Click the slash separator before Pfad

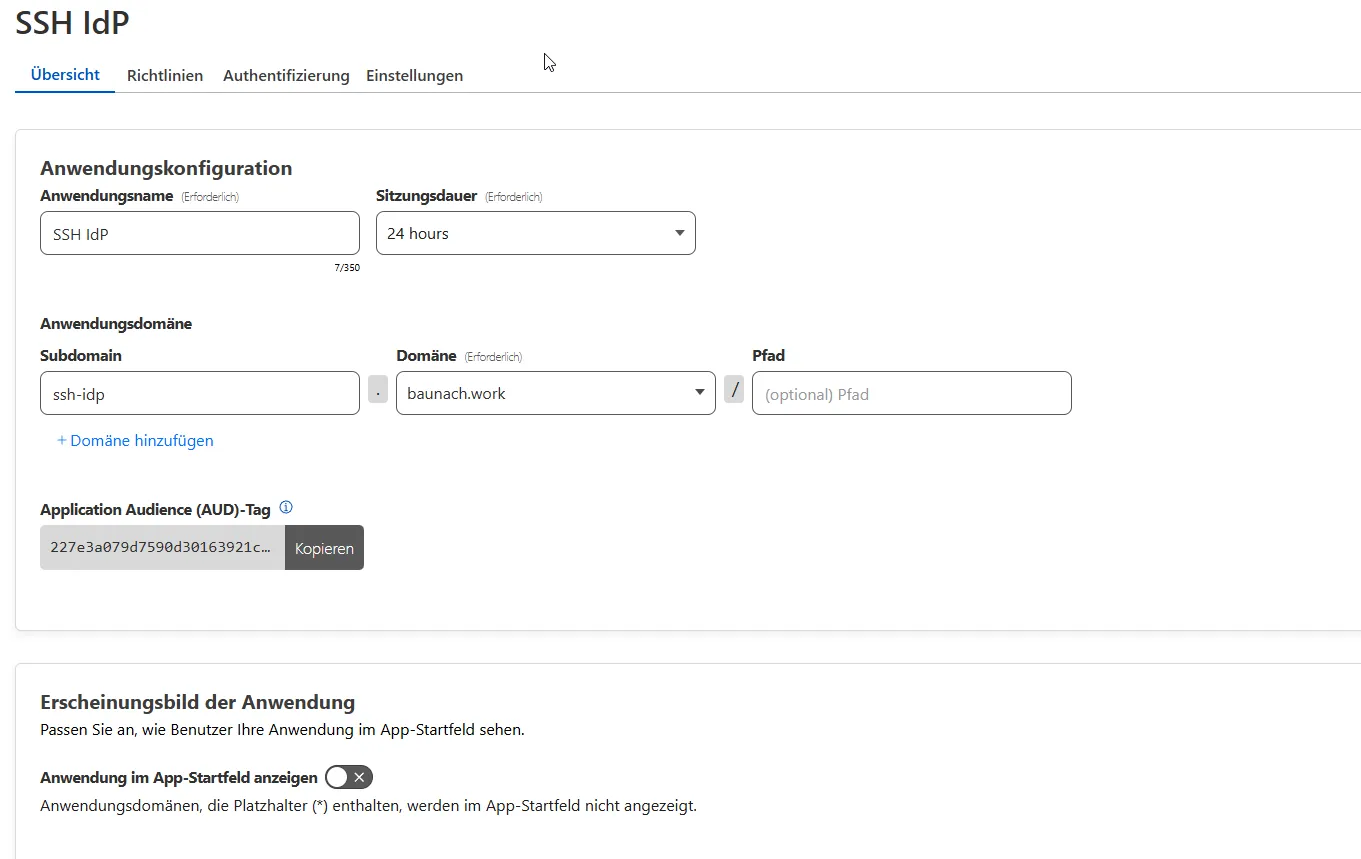[x=734, y=391]
